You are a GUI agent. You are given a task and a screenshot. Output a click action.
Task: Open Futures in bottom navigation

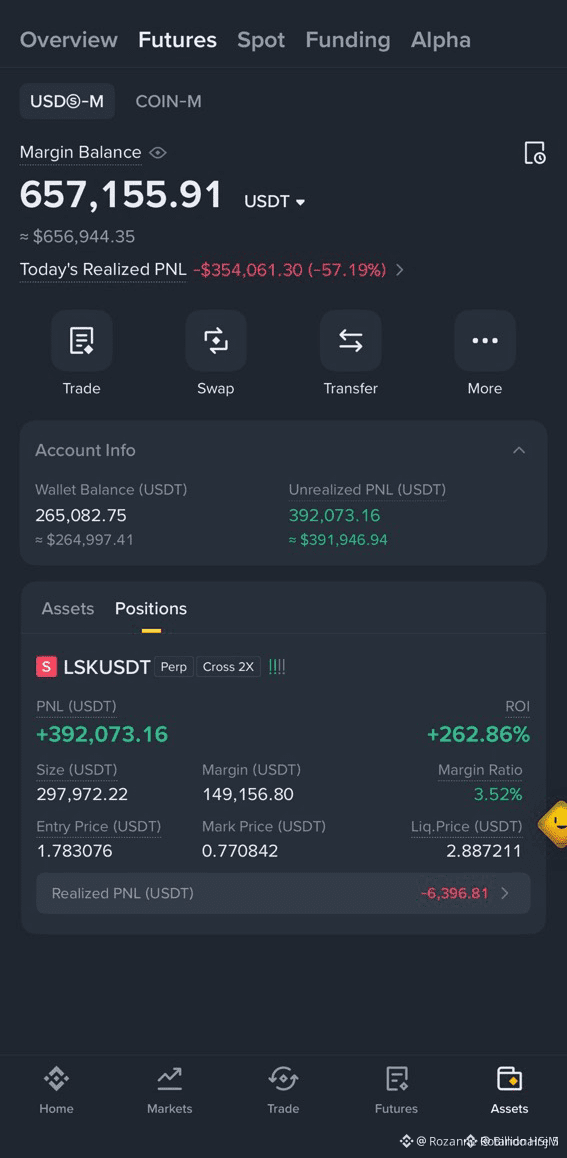click(x=396, y=1090)
